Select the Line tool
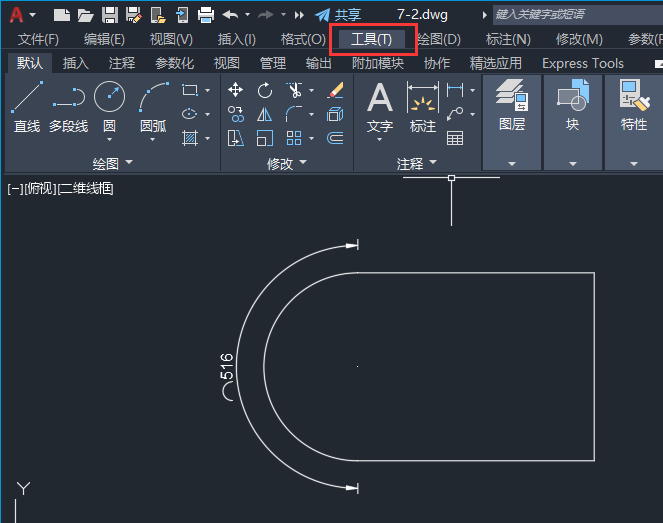 (x=27, y=107)
